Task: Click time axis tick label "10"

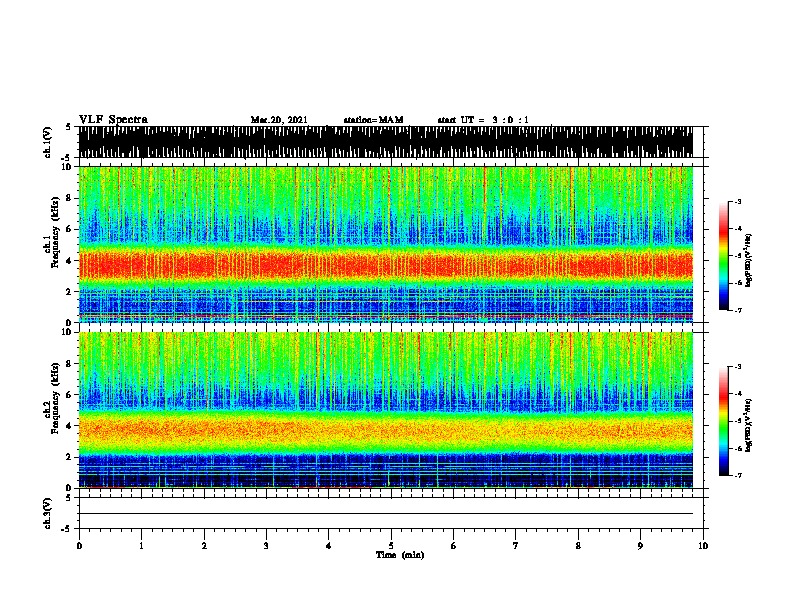Action: pyautogui.click(x=703, y=546)
